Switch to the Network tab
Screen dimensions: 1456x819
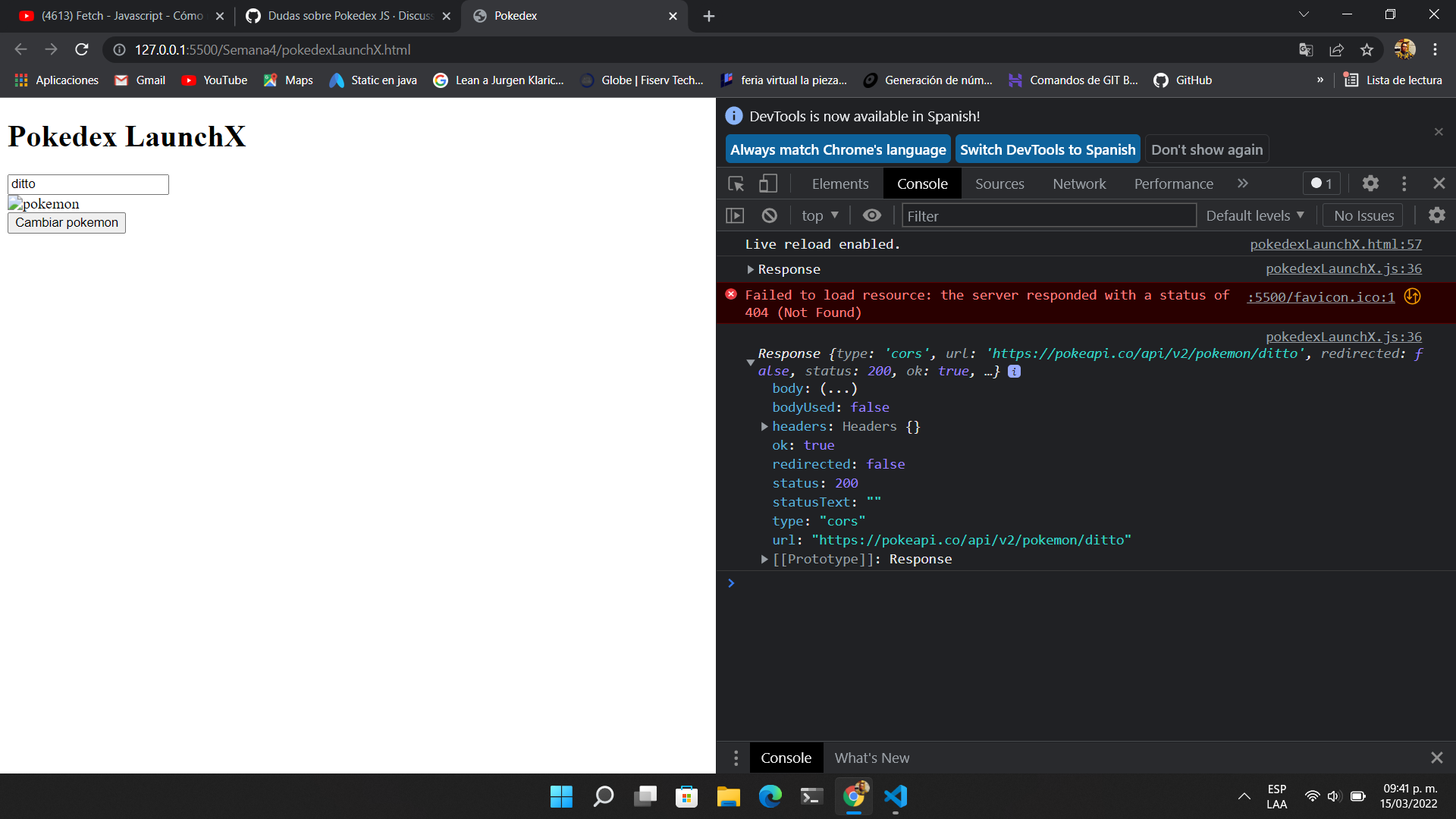(1078, 184)
